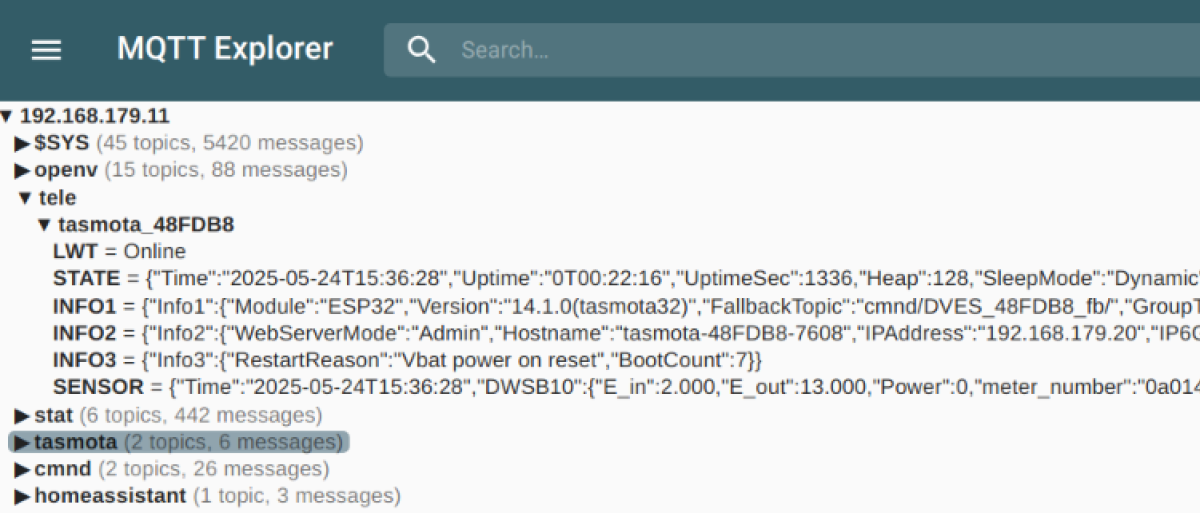Select the INFO3 topic entry
Screen dimensions: 1200x513
coord(86,360)
